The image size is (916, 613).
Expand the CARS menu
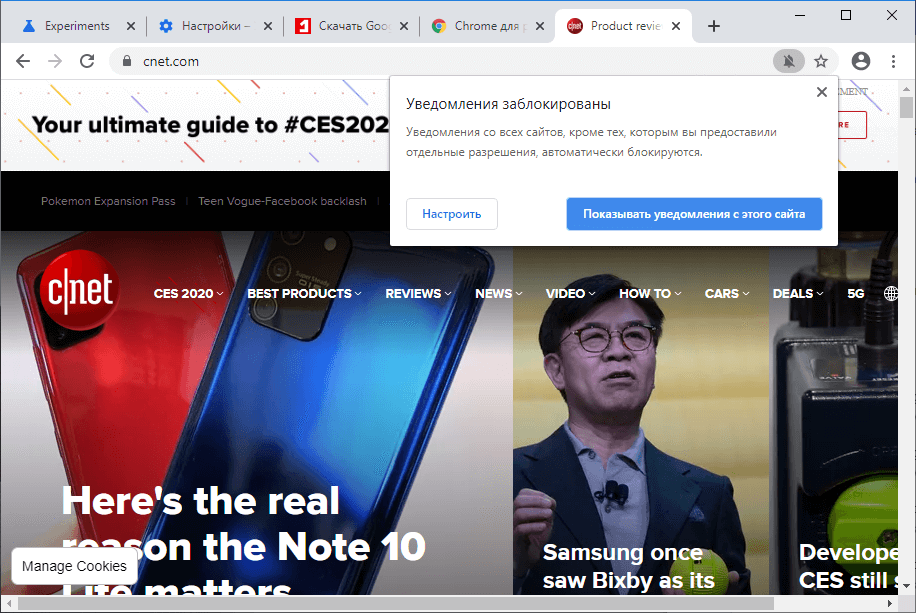(x=727, y=293)
